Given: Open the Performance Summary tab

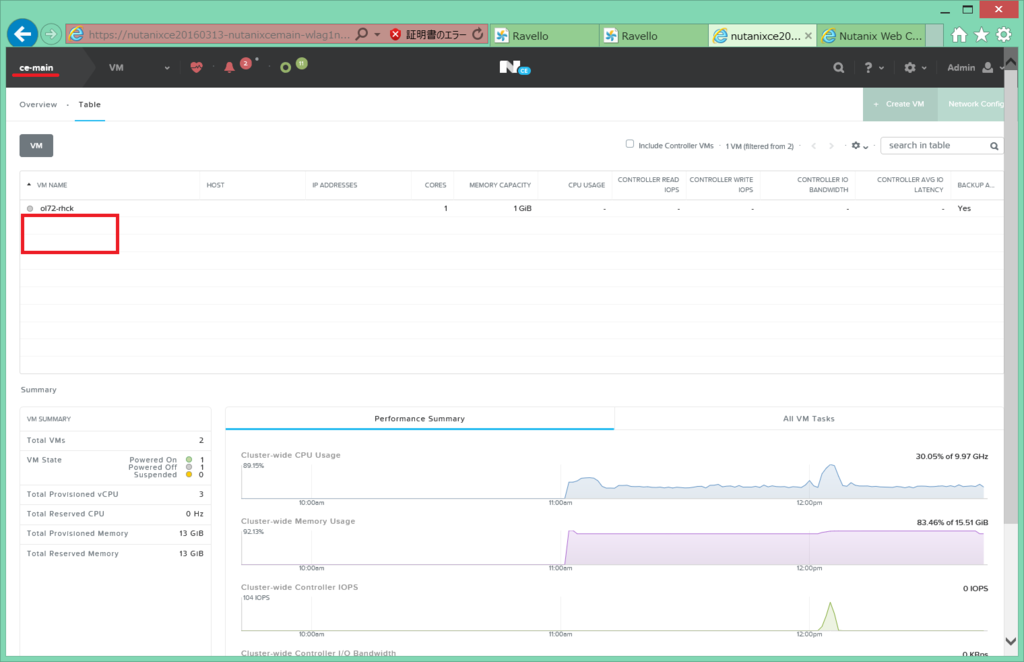Looking at the screenshot, I should click(419, 418).
